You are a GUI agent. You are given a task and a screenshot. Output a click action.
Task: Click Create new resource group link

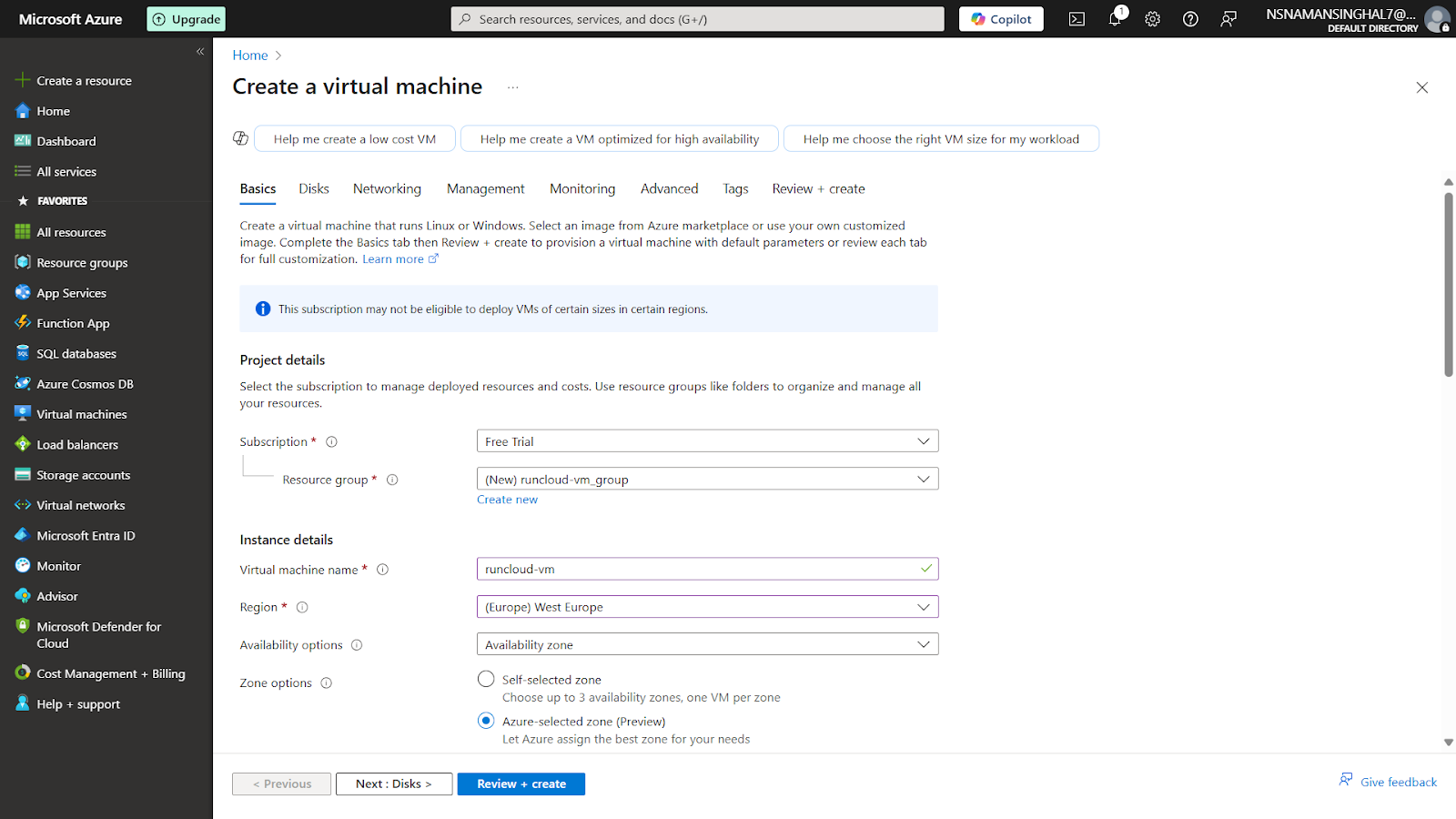pos(507,500)
